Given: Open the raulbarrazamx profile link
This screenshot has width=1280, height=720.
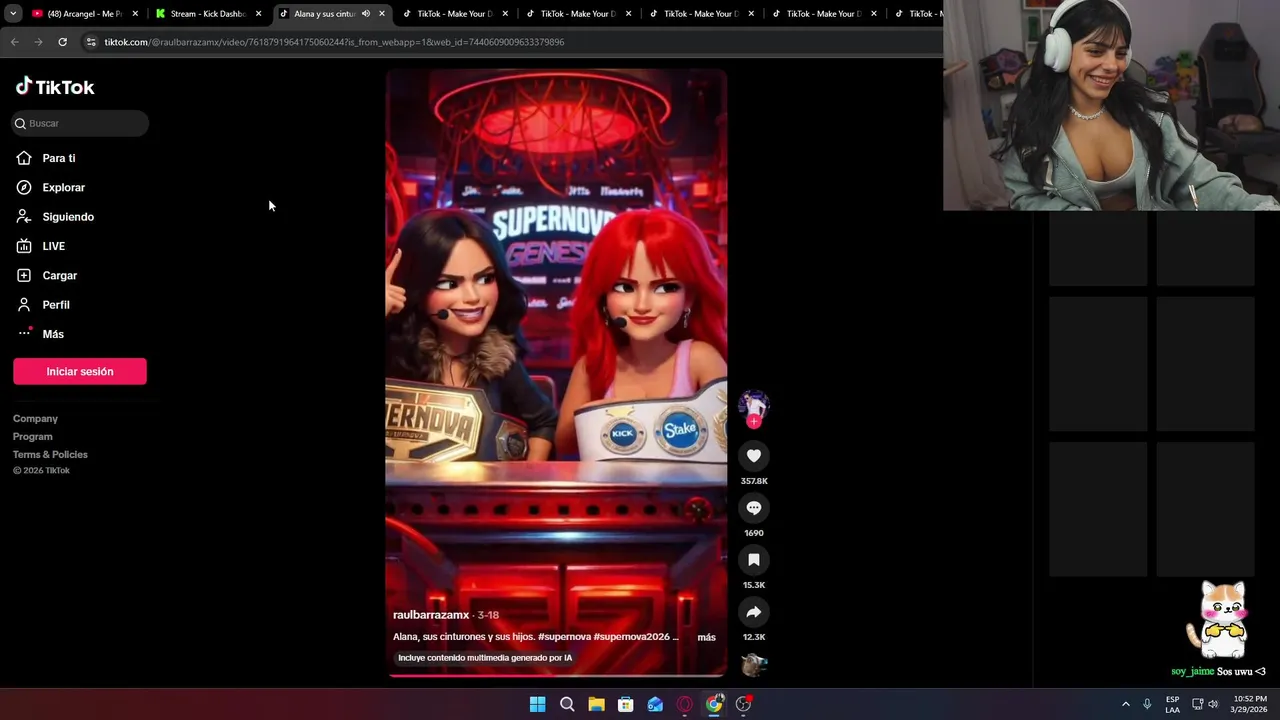Looking at the screenshot, I should coord(431,615).
